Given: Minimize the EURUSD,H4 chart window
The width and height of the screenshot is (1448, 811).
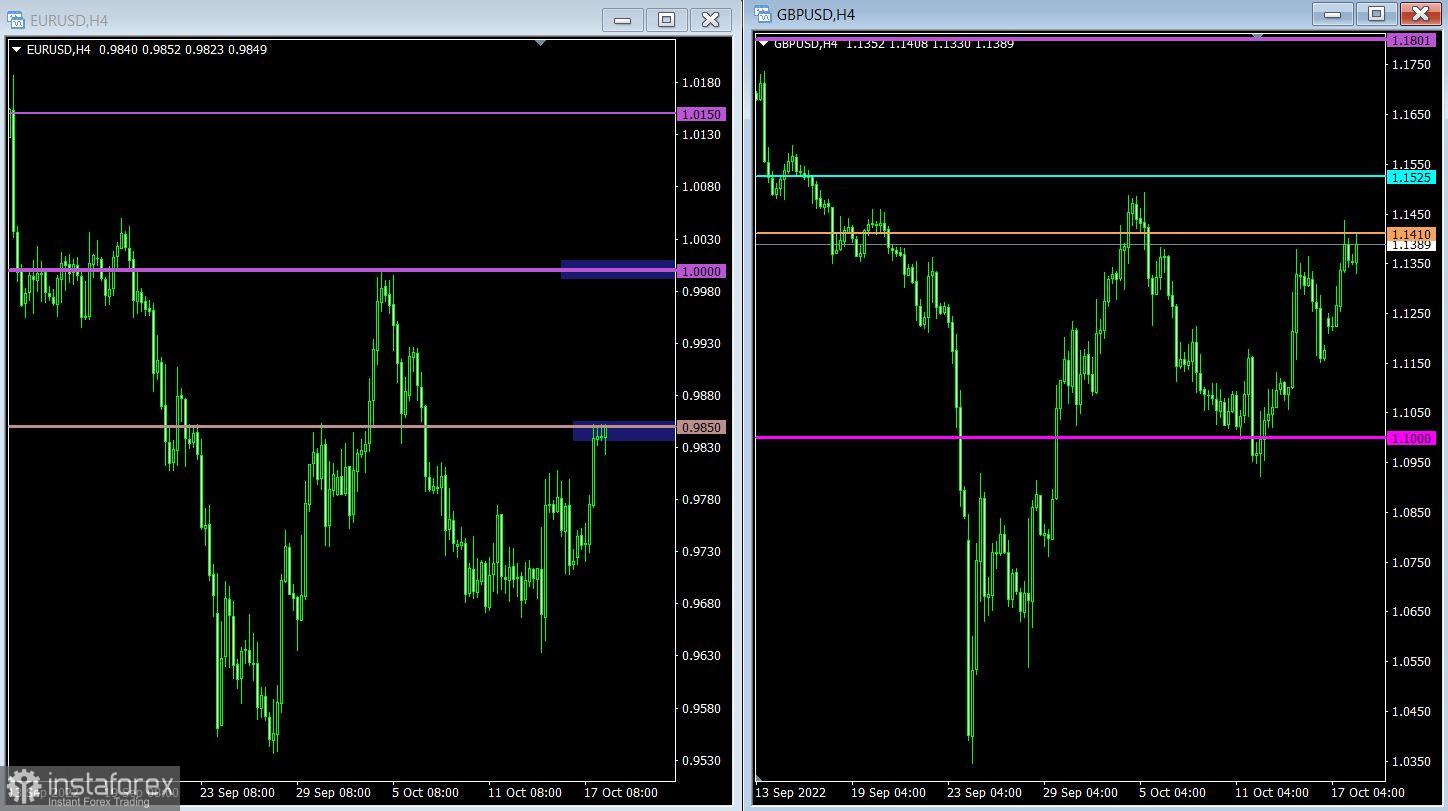Looking at the screenshot, I should pos(623,20).
